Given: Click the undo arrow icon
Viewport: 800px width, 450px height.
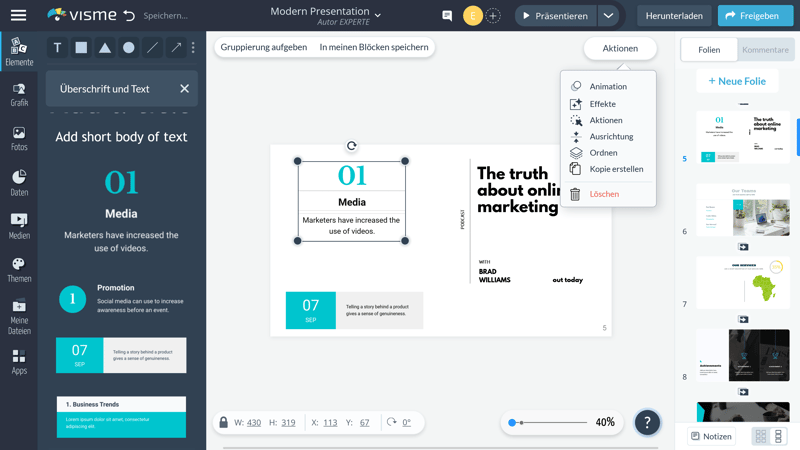Looking at the screenshot, I should click(x=129, y=16).
